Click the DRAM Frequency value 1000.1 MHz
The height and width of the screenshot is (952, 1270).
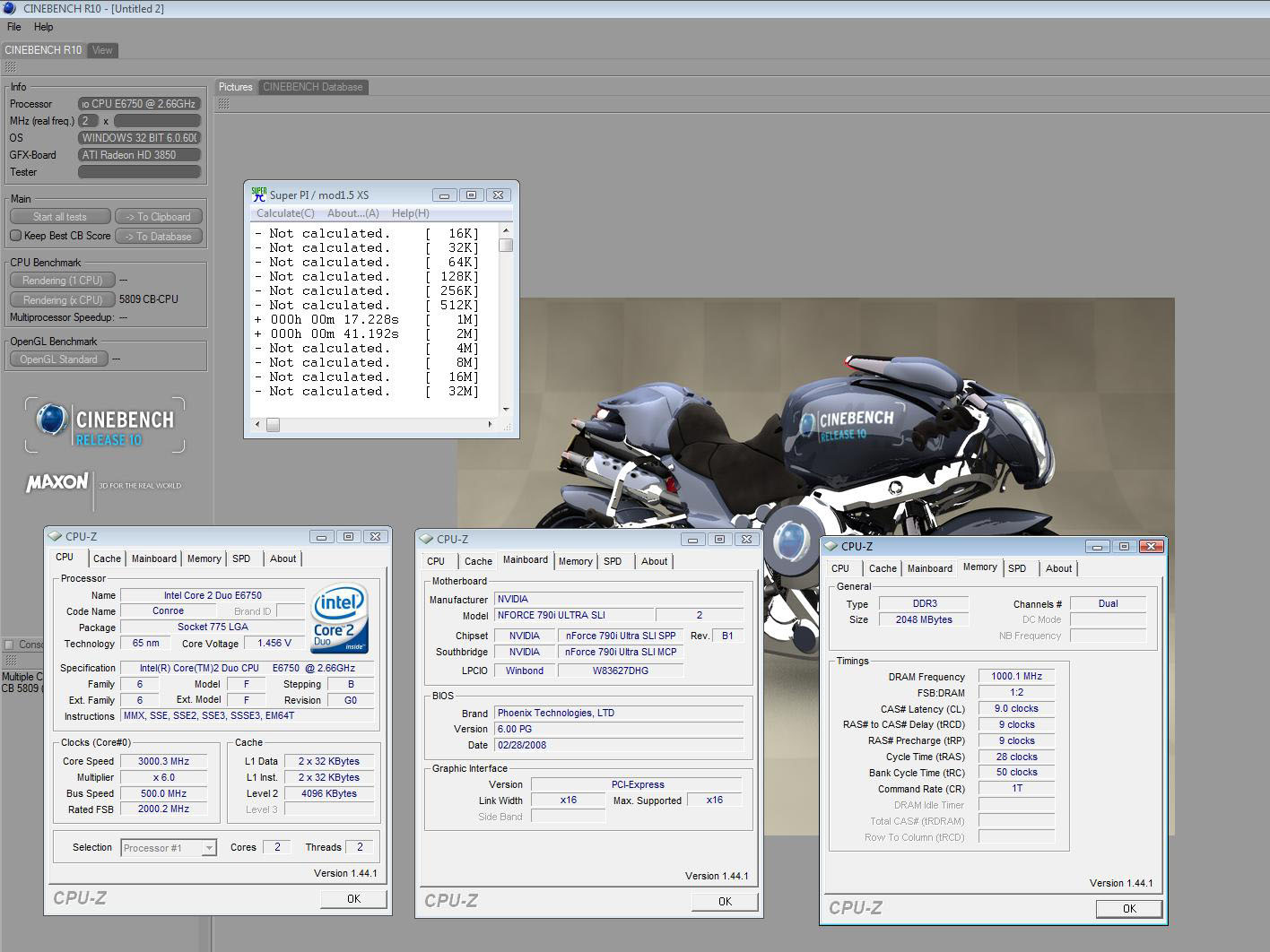[x=1017, y=677]
